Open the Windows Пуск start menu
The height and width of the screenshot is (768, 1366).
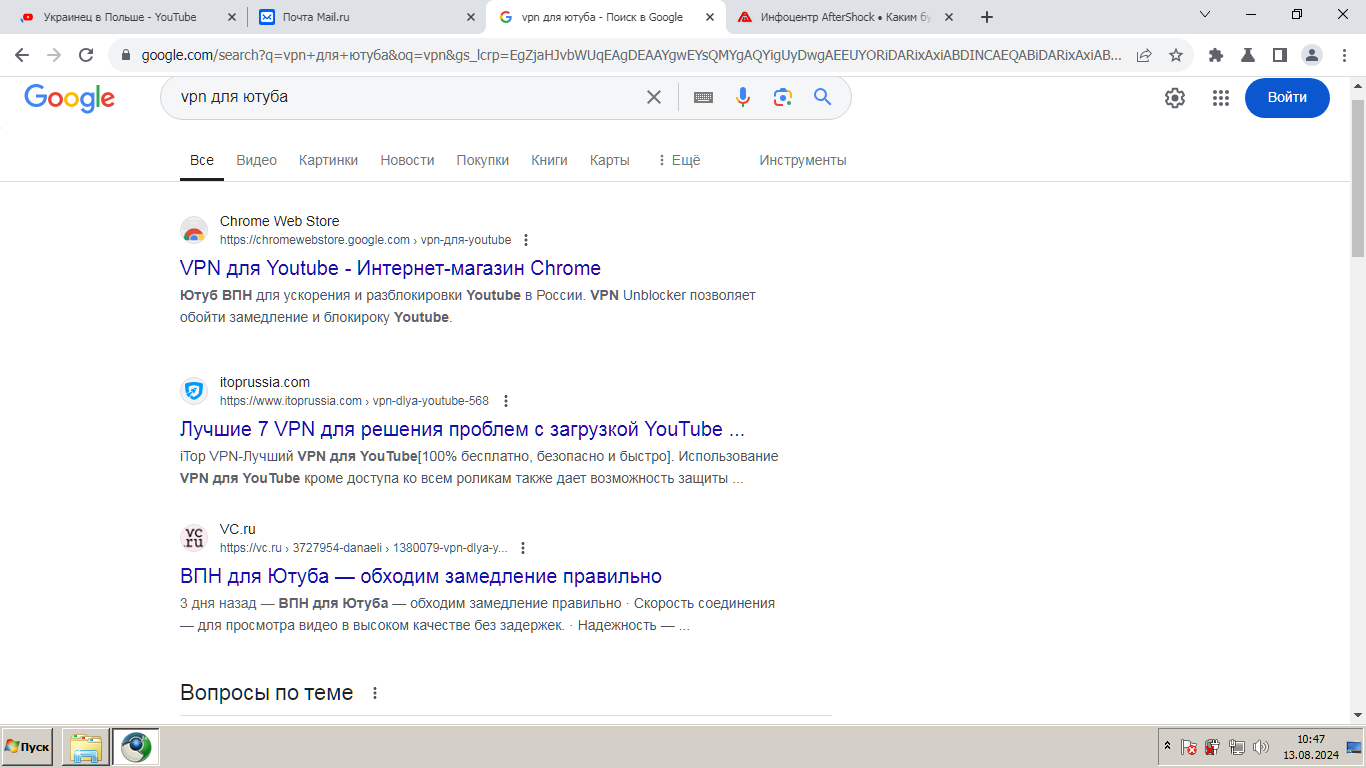pyautogui.click(x=27, y=747)
